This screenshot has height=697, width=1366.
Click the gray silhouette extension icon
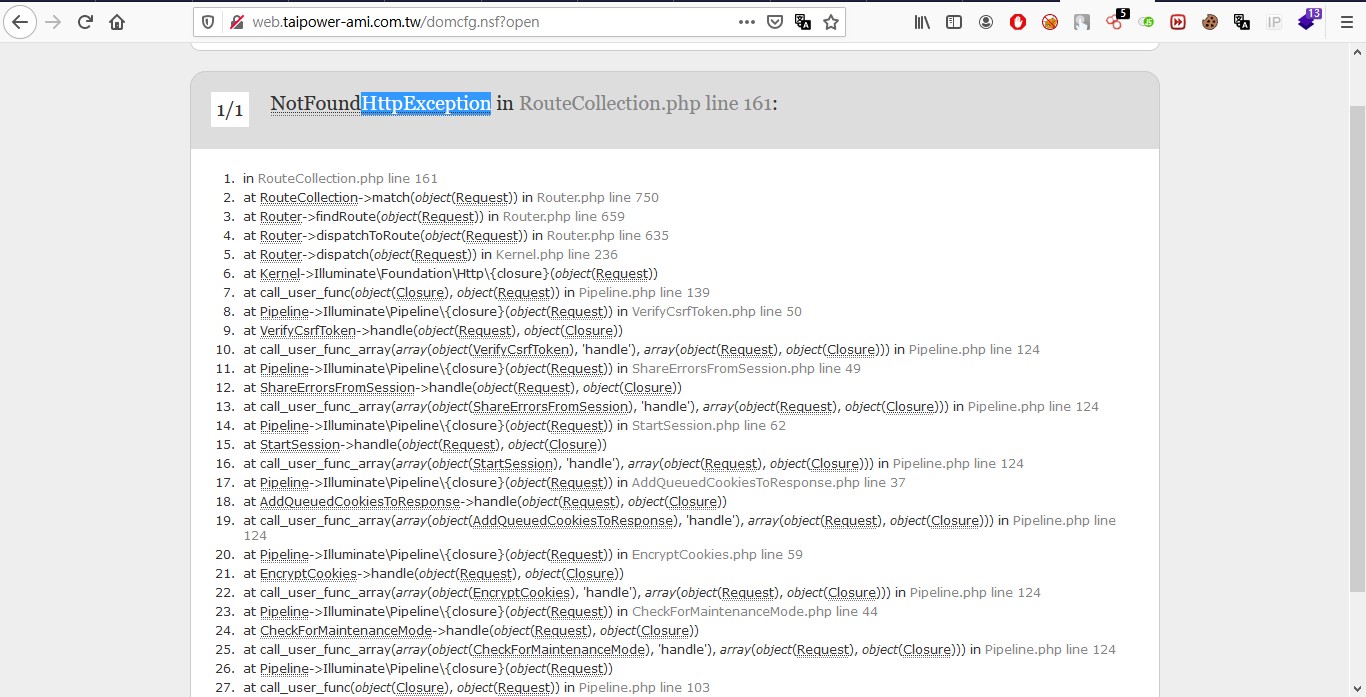tap(1082, 22)
